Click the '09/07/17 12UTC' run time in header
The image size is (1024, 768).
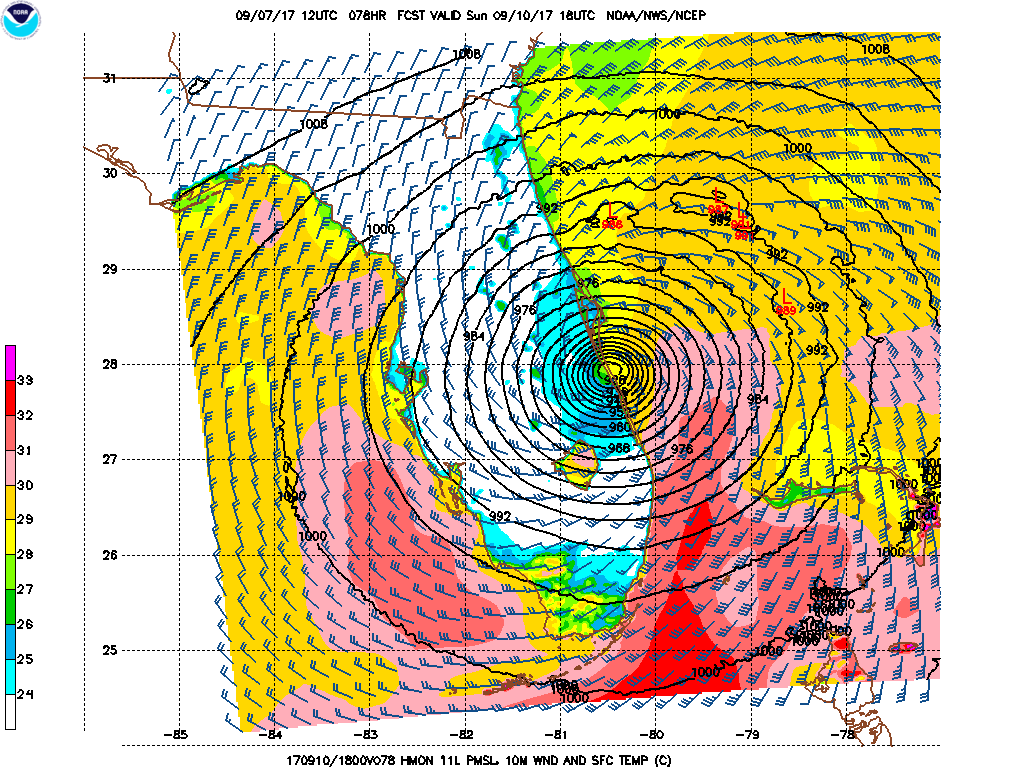coord(287,15)
